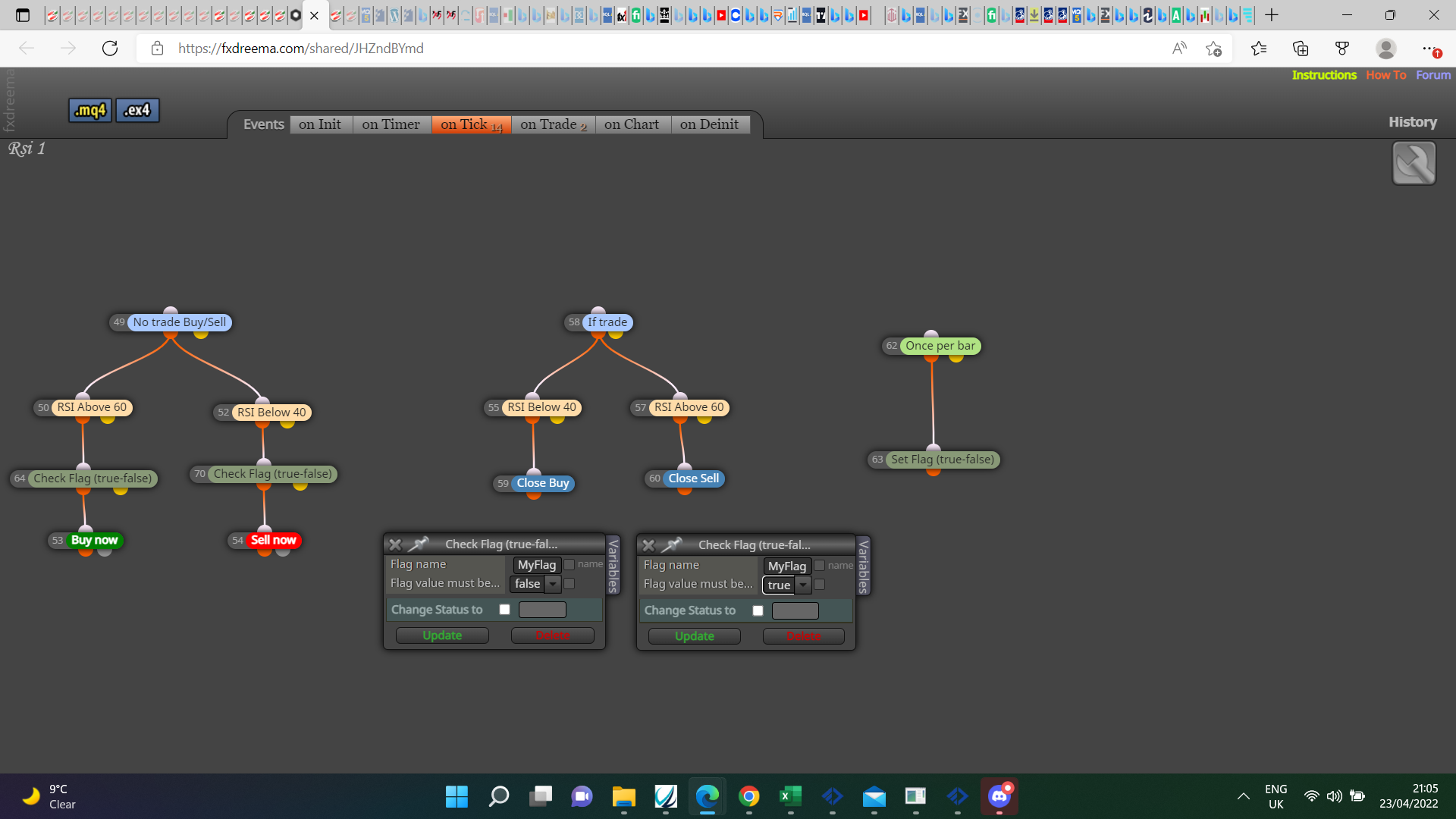The width and height of the screenshot is (1456, 819).
Task: Pin the right Check Flag panel
Action: tap(672, 545)
